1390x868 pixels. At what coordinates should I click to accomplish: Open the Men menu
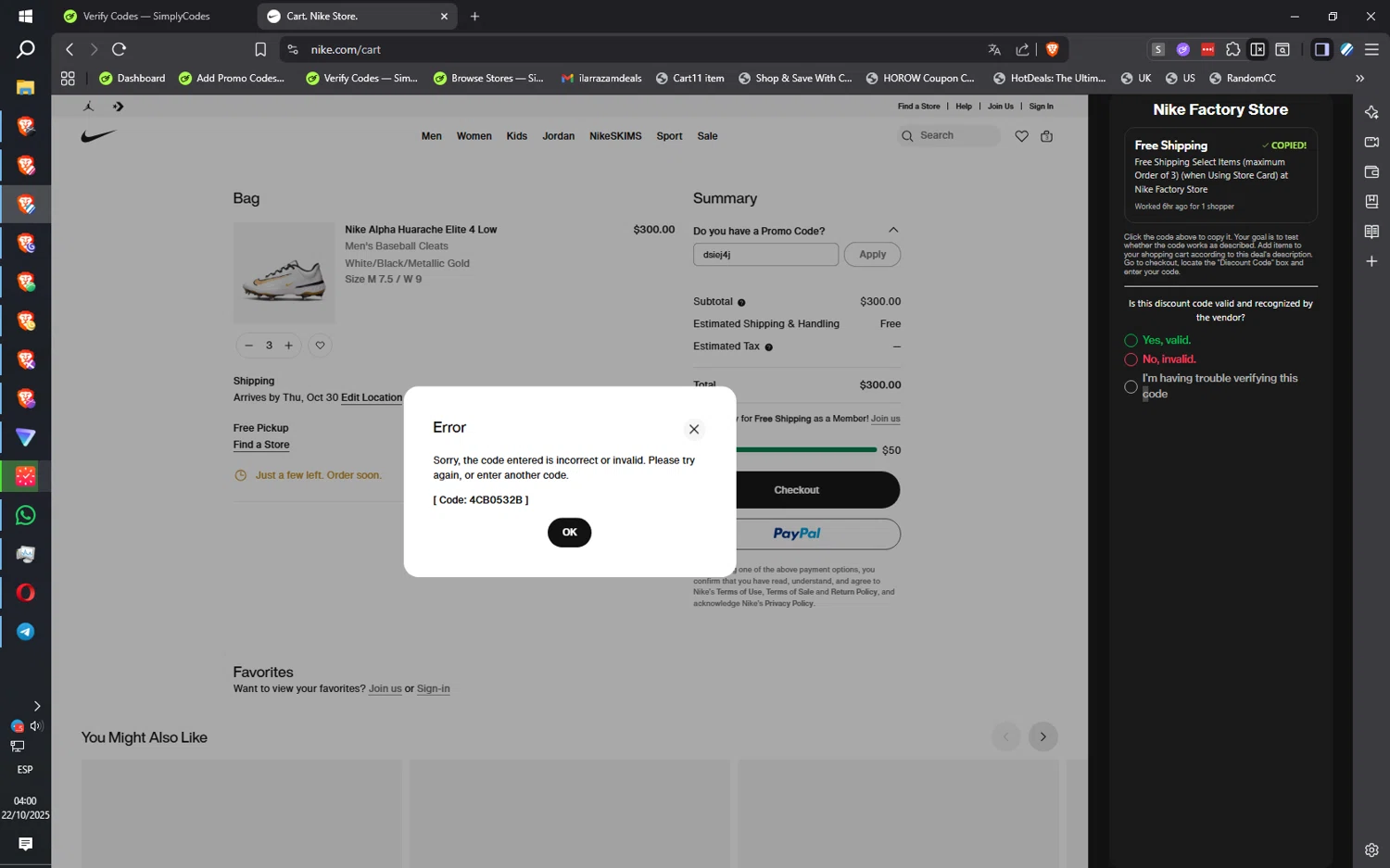coord(432,136)
